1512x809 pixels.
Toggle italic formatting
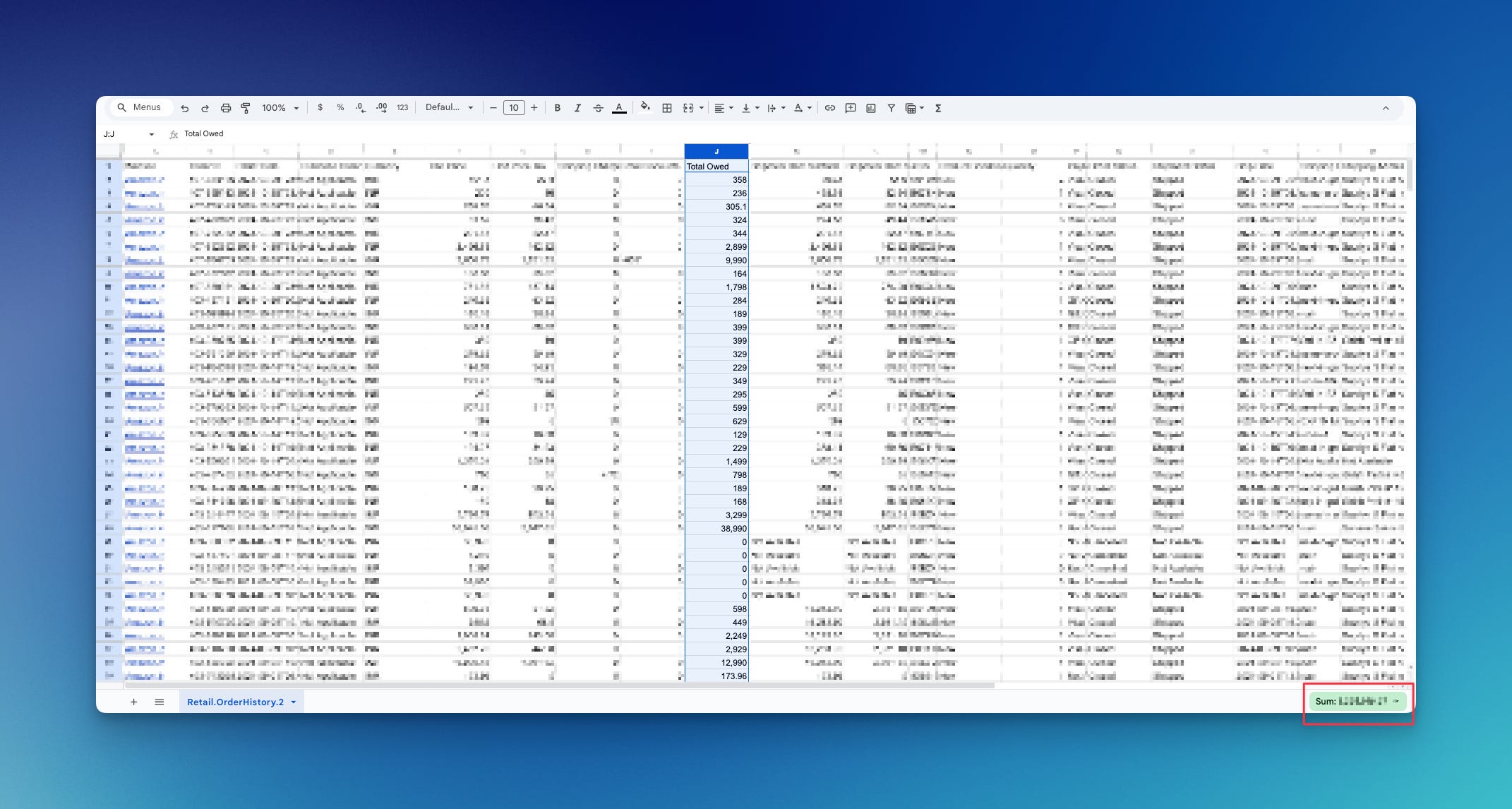coord(577,108)
